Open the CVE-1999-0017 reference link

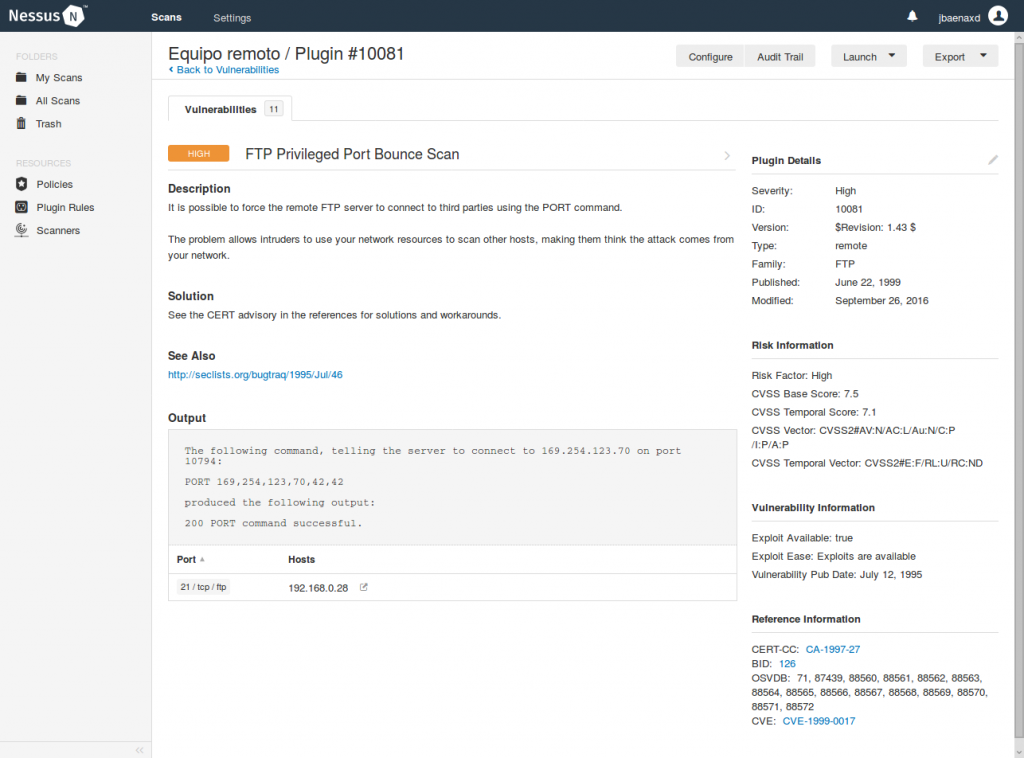[818, 721]
